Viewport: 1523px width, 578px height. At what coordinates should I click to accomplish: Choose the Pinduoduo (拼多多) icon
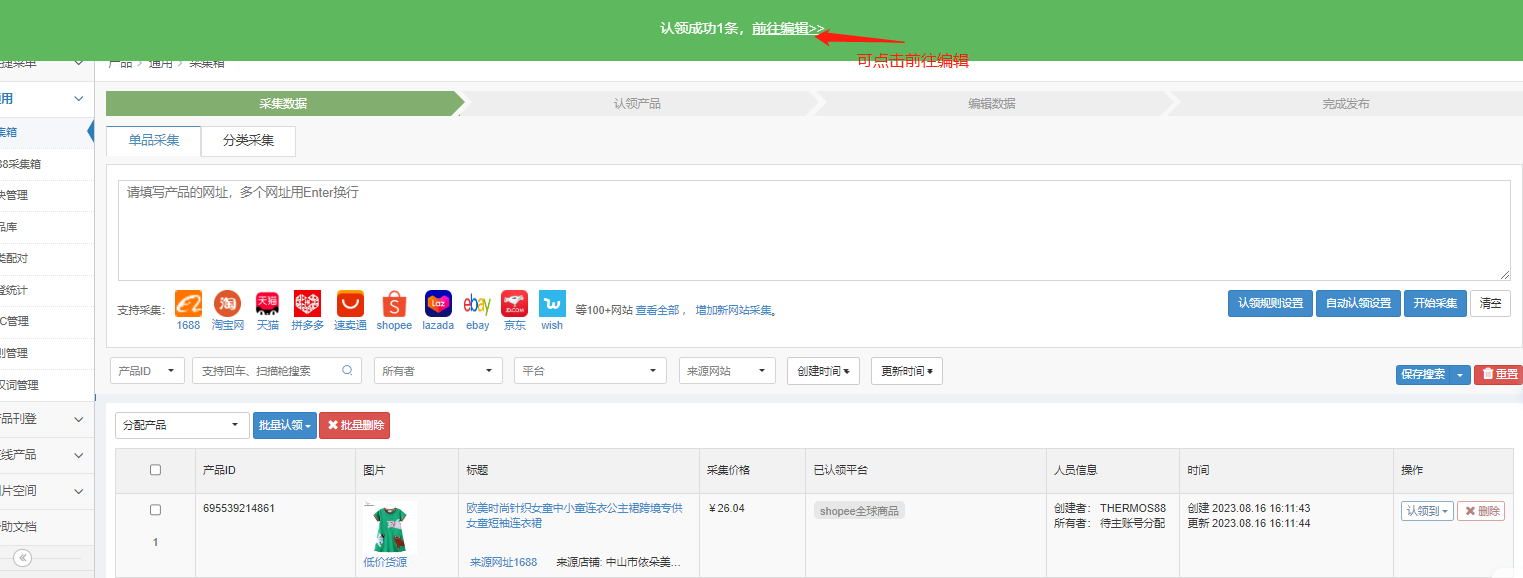(307, 304)
